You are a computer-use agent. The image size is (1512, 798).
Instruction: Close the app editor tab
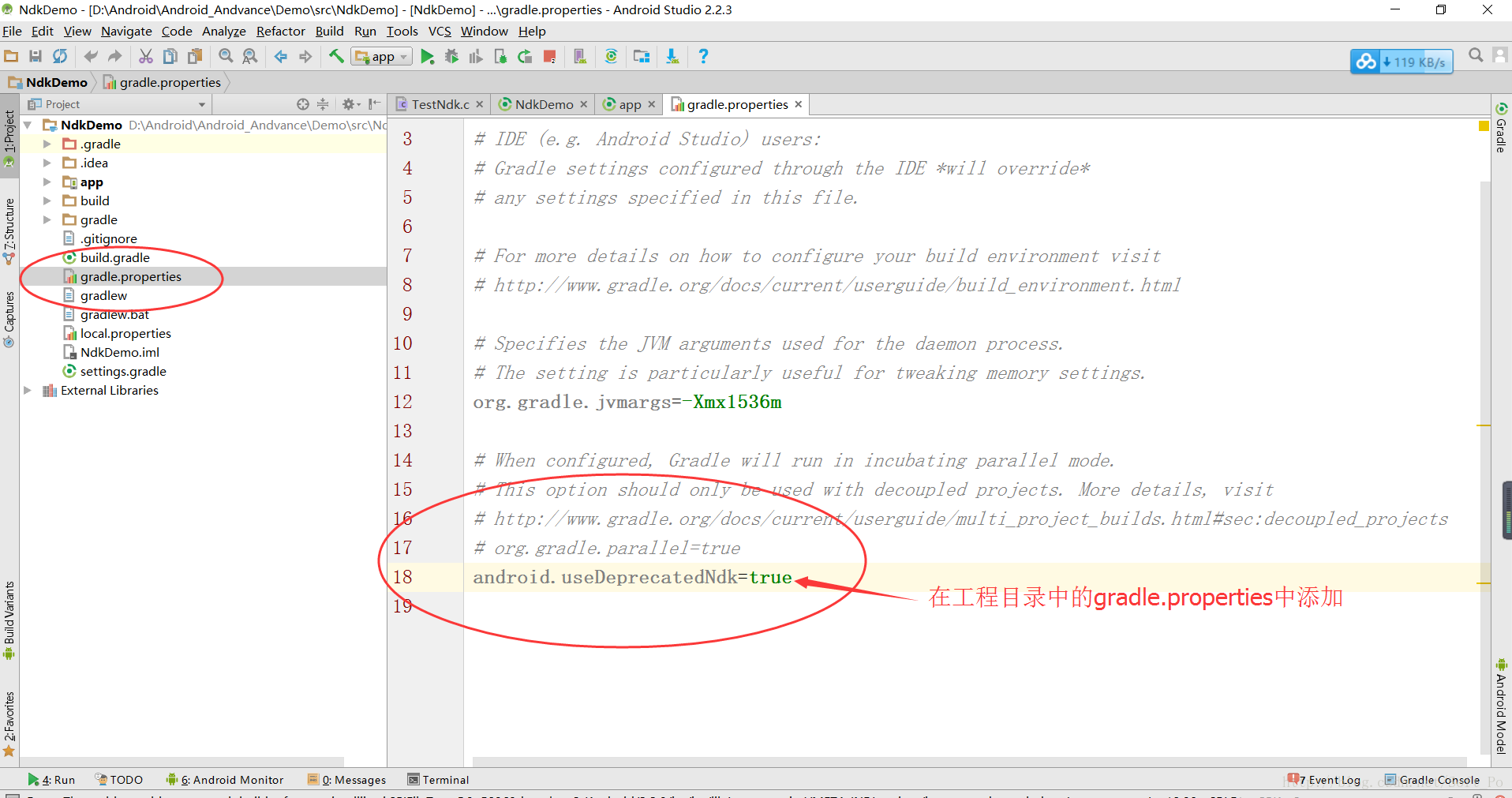pos(652,104)
